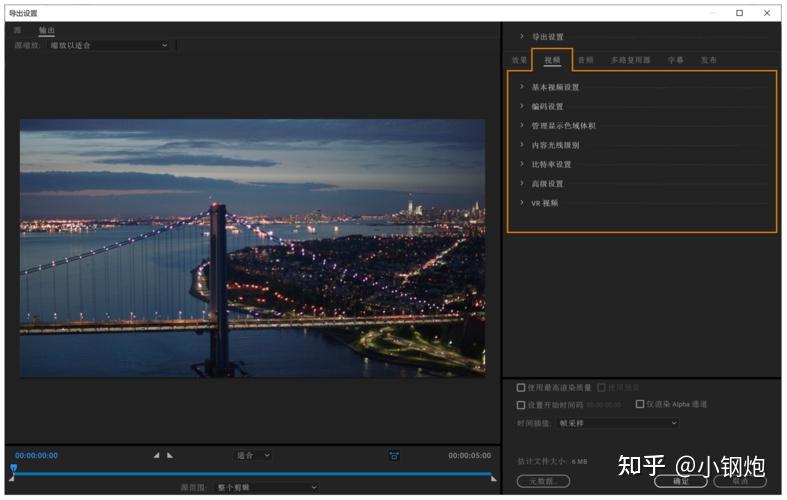Click the bridge video preview image

point(252,248)
